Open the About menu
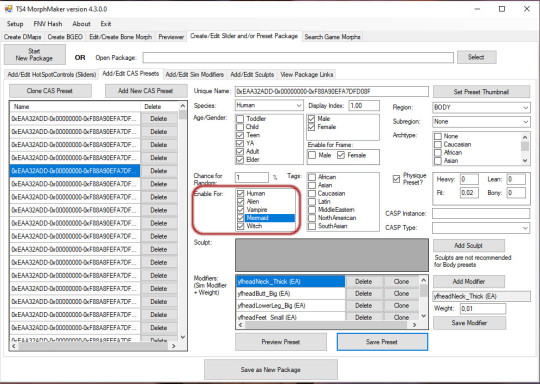The height and width of the screenshot is (384, 540). click(81, 24)
